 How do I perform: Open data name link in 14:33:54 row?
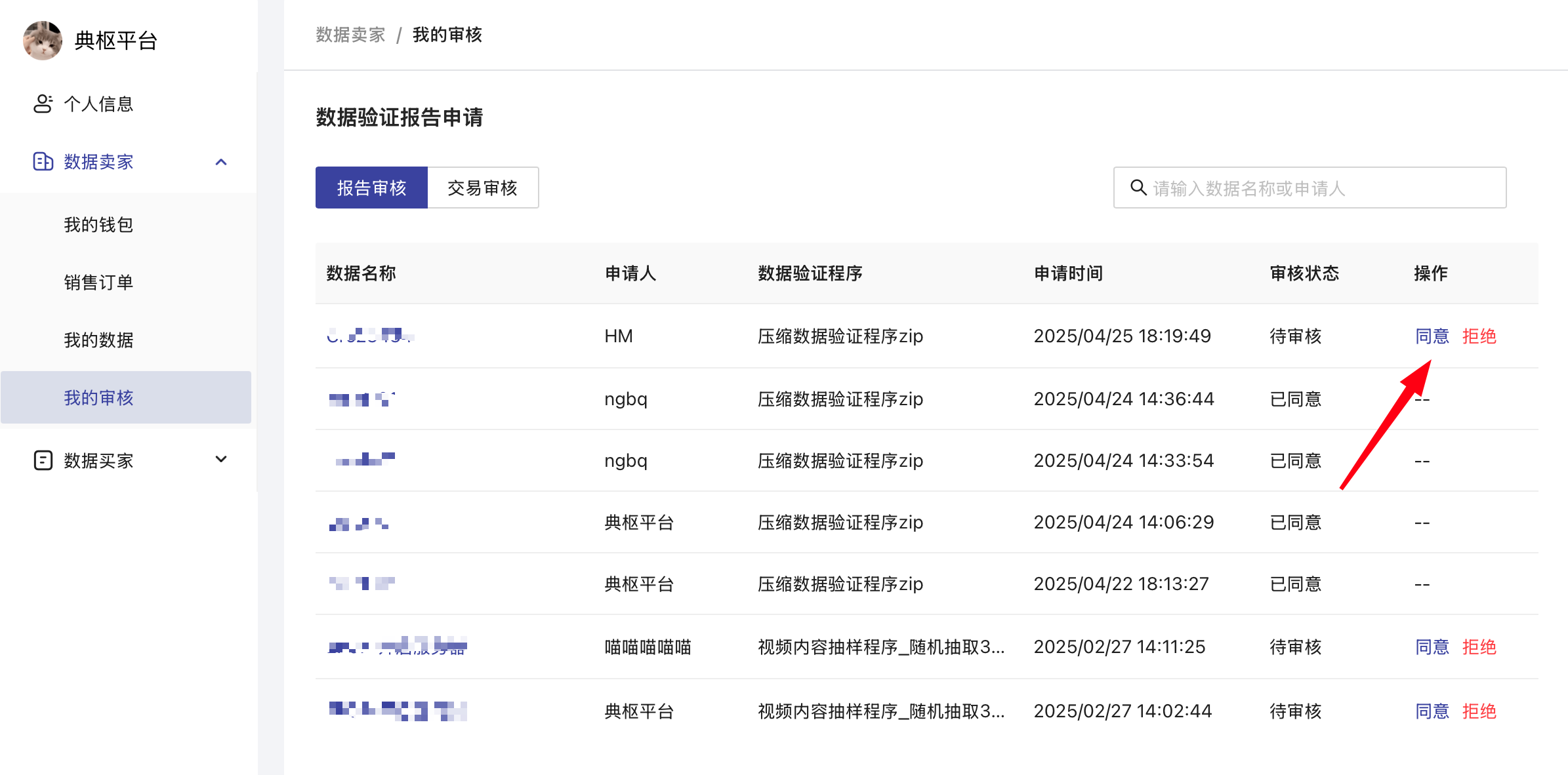coord(365,459)
